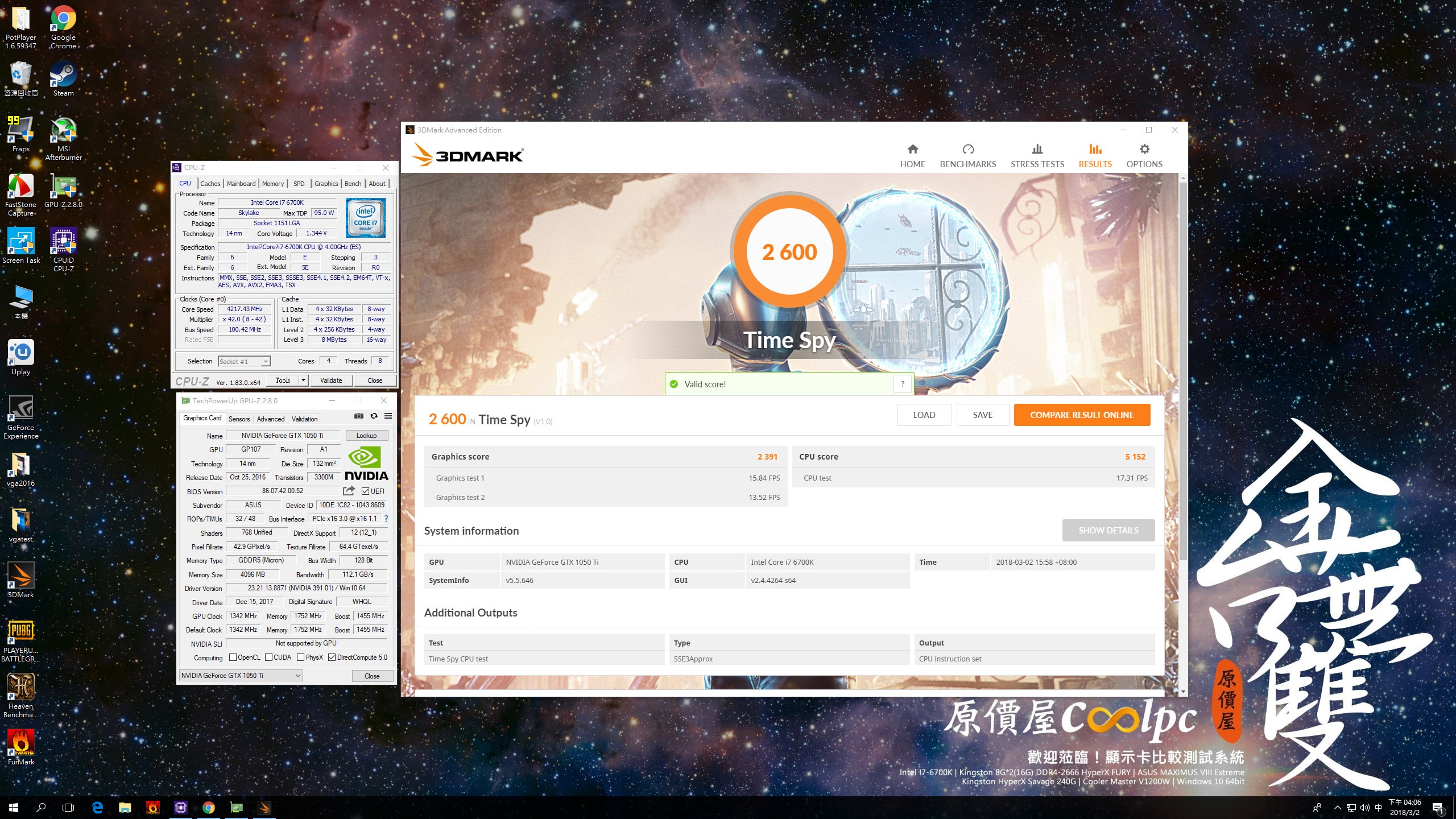1456x819 pixels.
Task: Expand the Socket #1 selection dropdown in CPU-Z
Action: (x=265, y=362)
